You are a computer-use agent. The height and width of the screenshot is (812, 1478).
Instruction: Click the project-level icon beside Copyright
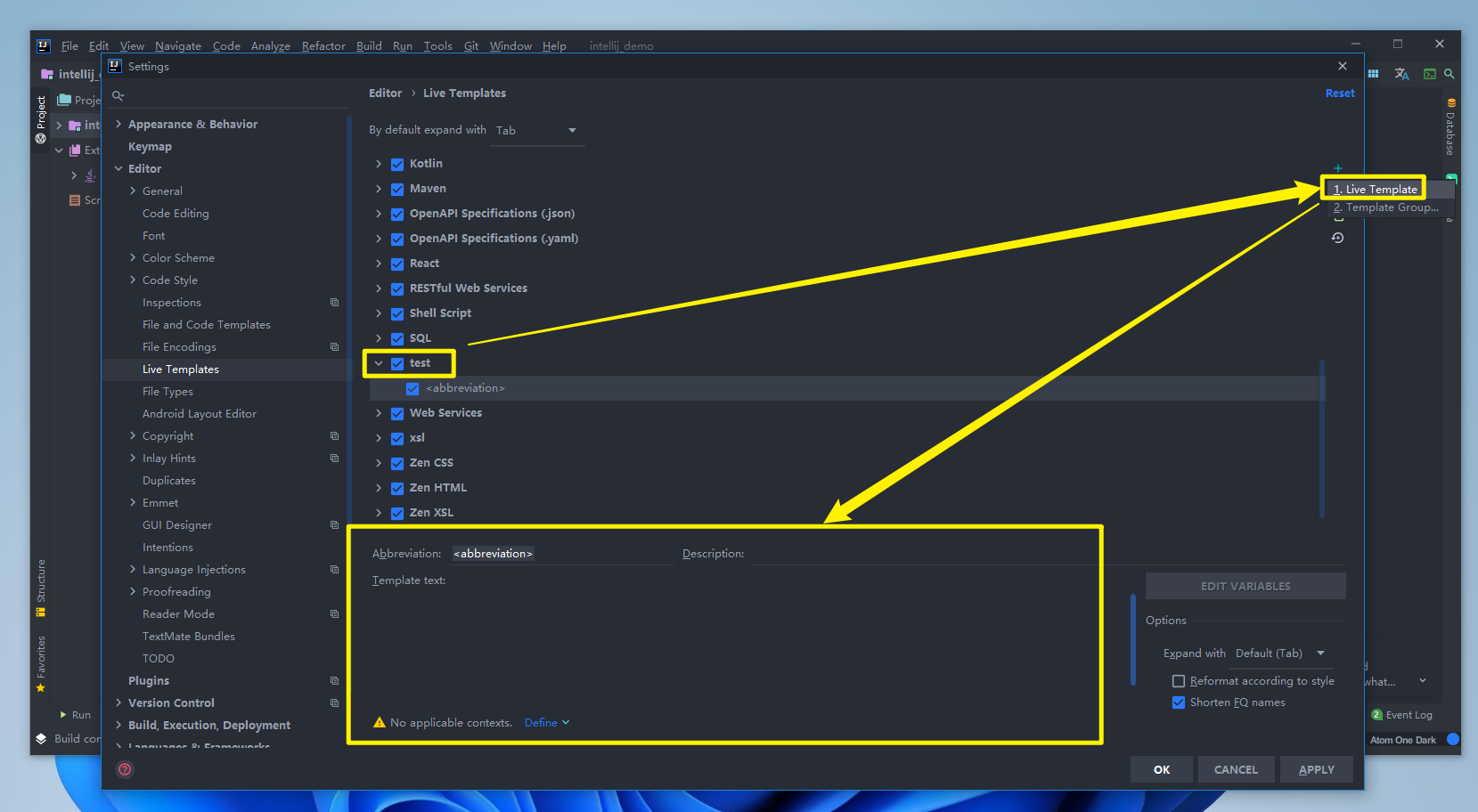click(334, 435)
